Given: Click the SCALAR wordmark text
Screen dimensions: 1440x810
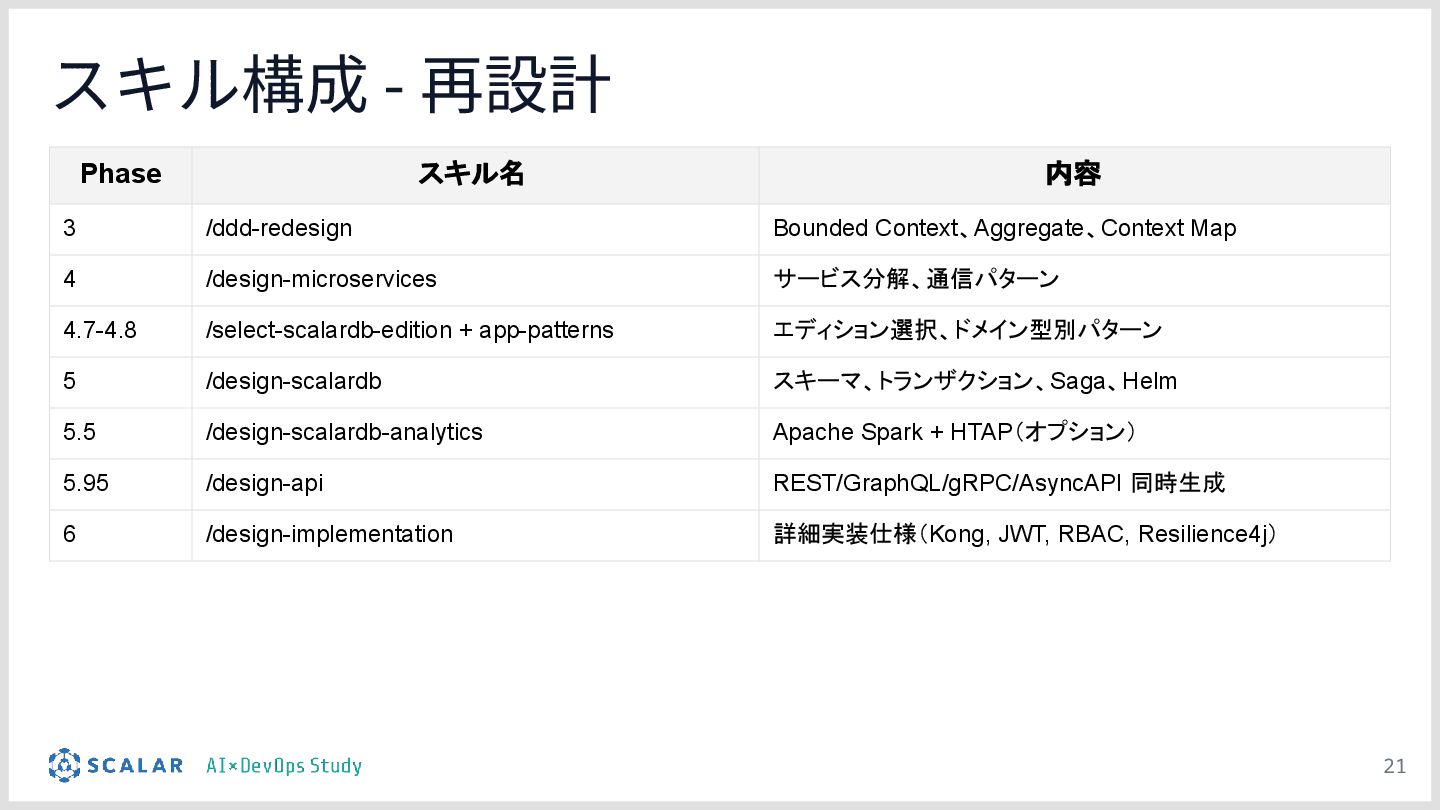Looking at the screenshot, I should 135,766.
